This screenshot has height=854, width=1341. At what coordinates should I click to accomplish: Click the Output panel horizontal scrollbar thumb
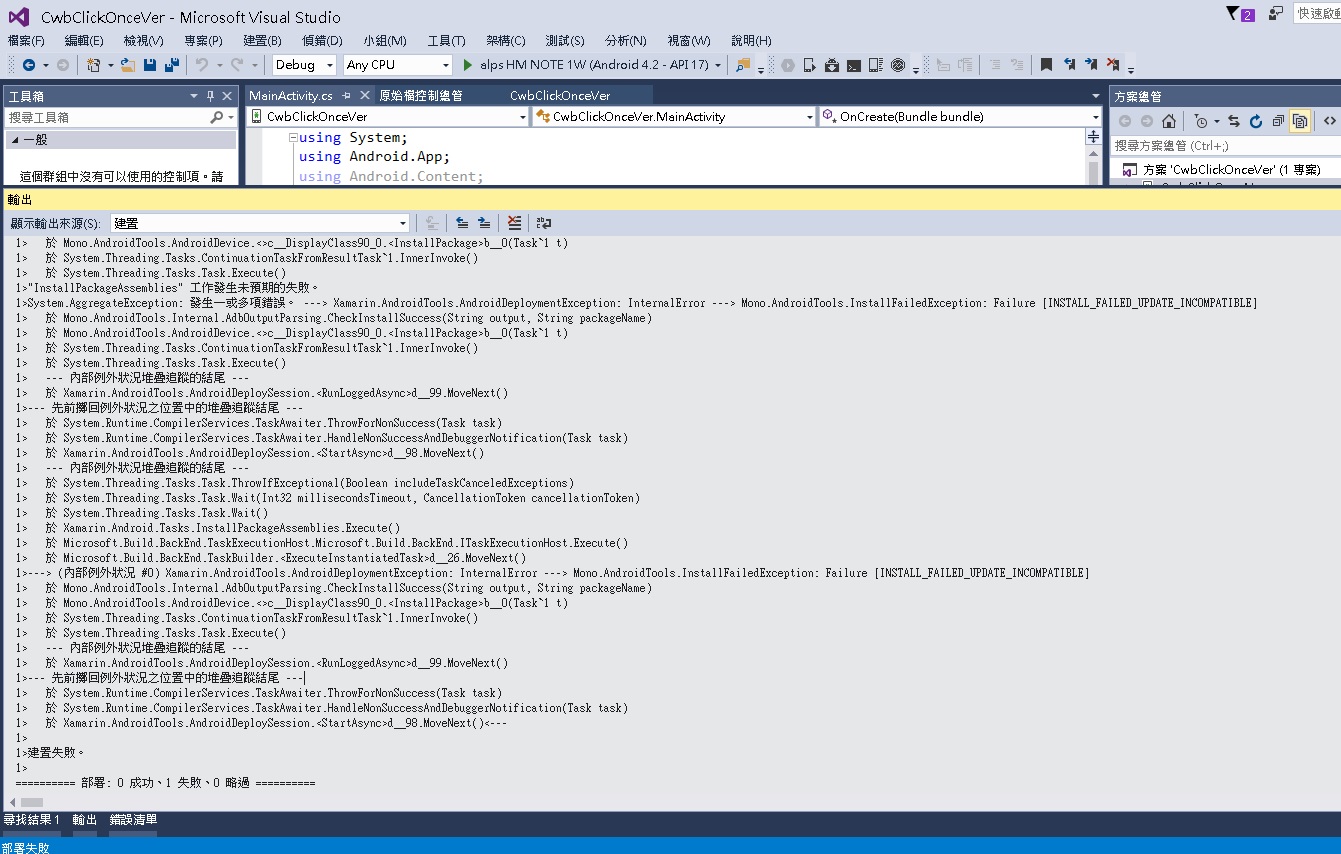click(32, 802)
